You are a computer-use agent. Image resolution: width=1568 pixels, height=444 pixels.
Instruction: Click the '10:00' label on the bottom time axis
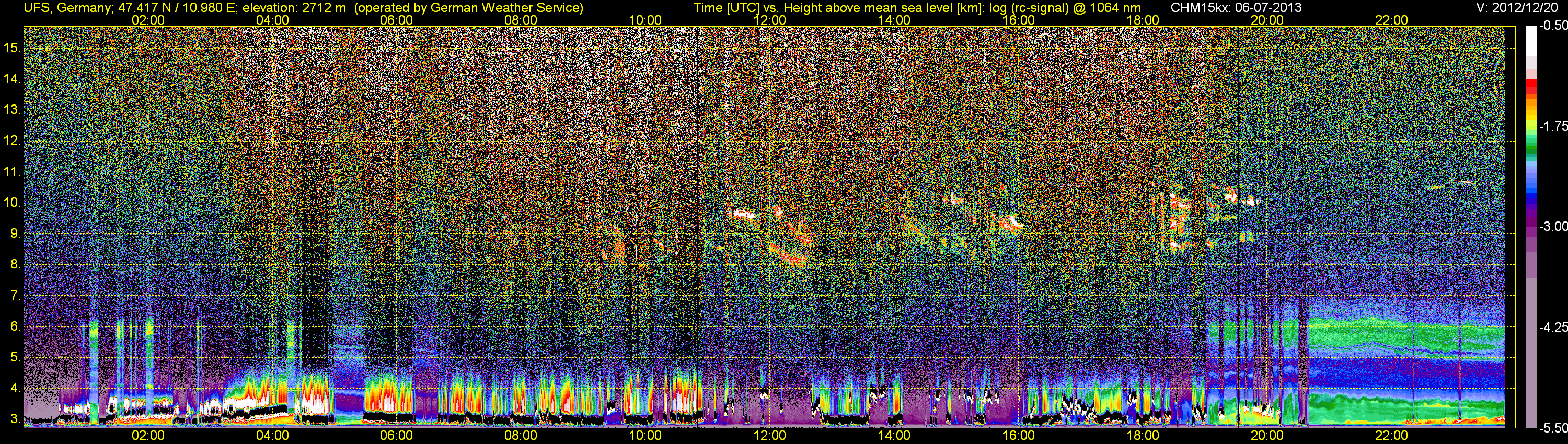pos(645,436)
